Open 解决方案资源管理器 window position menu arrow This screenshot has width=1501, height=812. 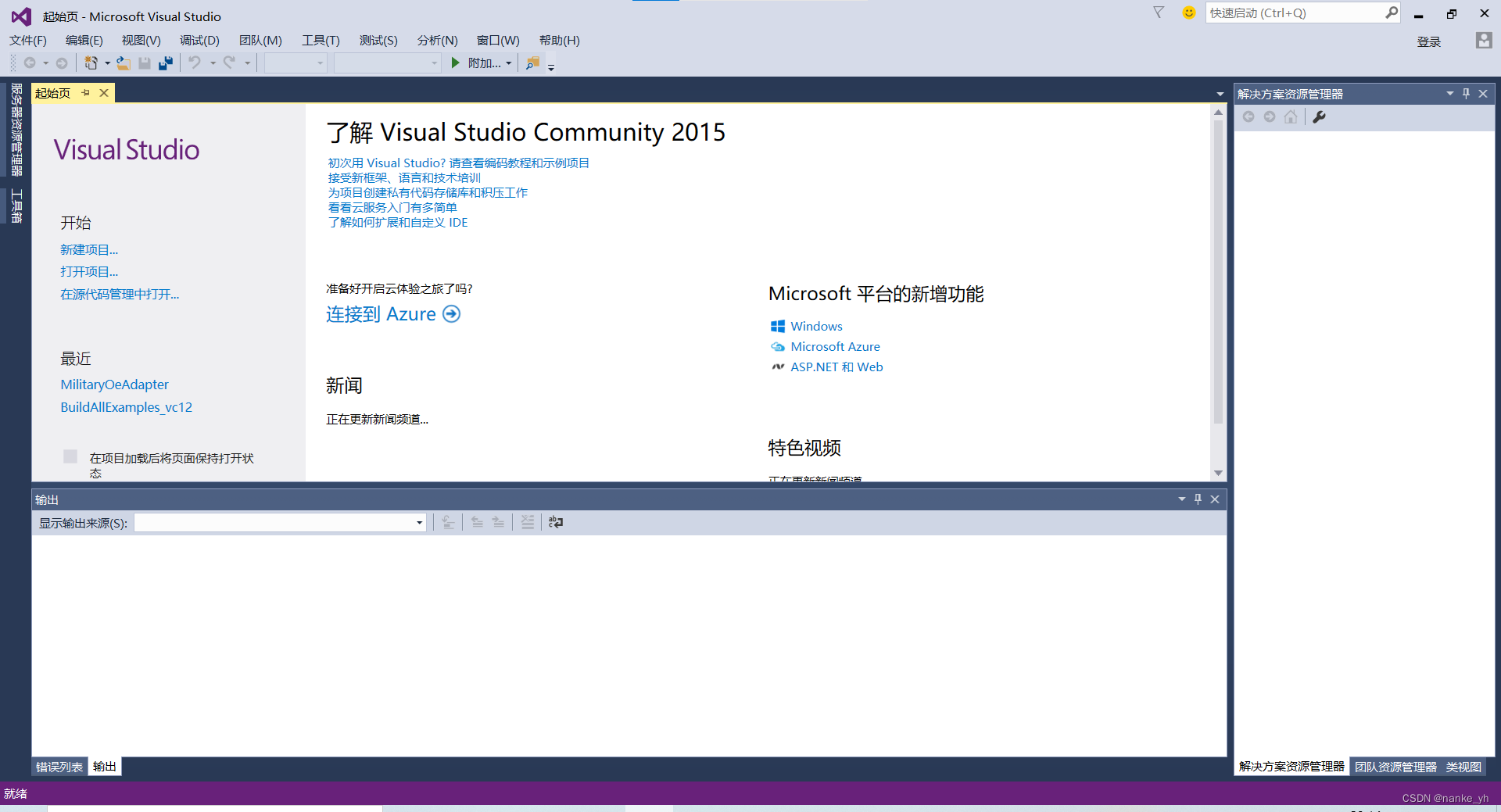pyautogui.click(x=1449, y=94)
